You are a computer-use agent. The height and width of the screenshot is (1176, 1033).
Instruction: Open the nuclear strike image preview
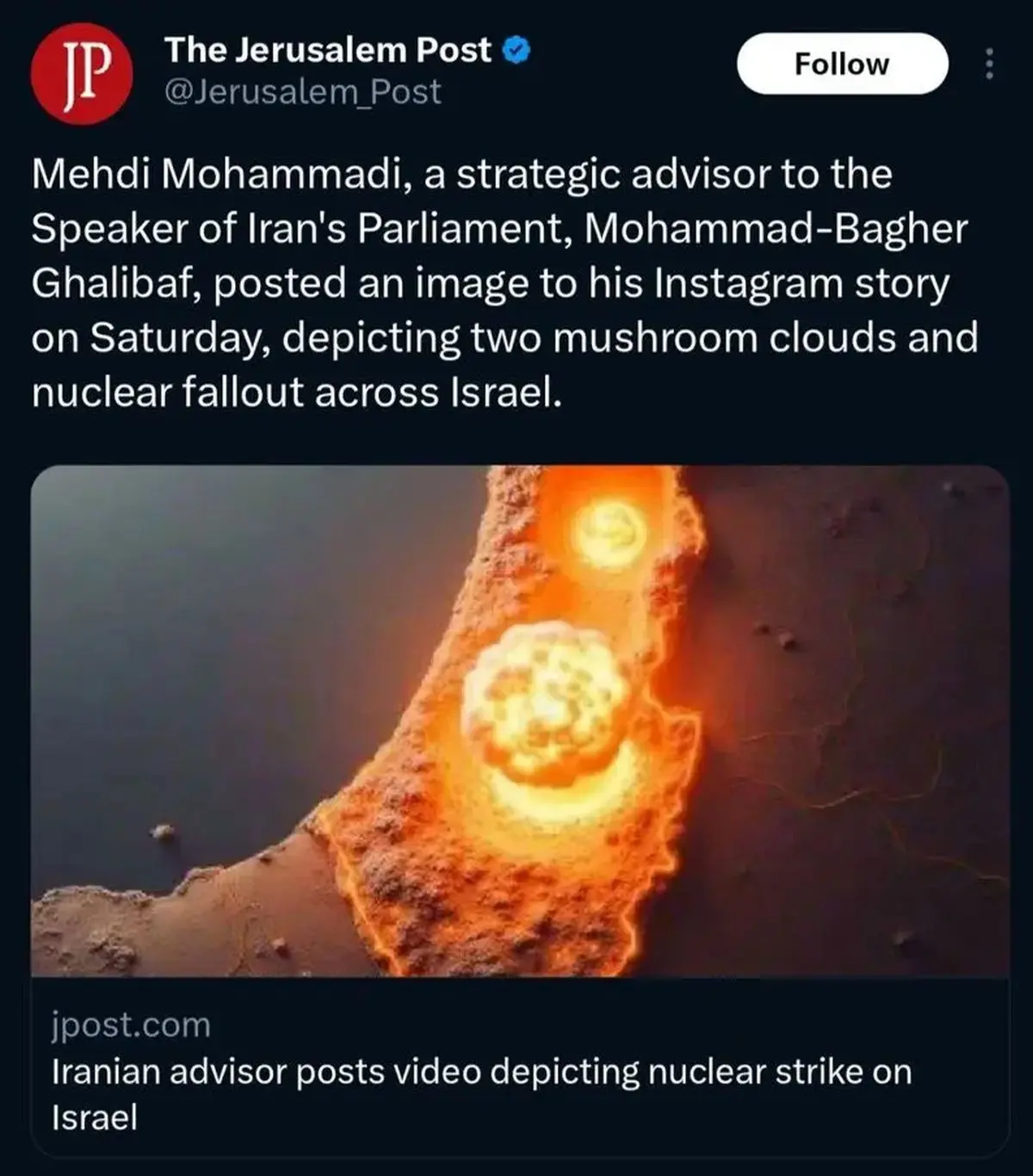point(520,721)
